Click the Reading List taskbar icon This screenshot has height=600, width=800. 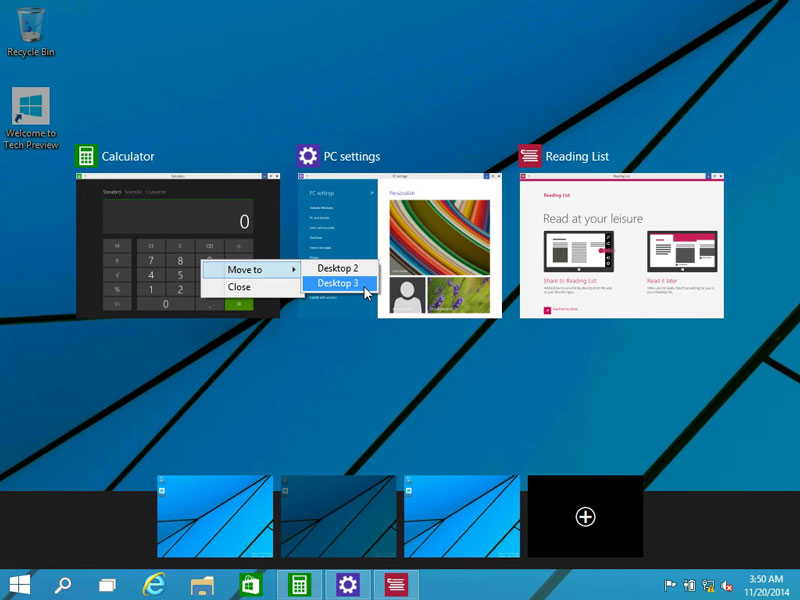click(395, 585)
